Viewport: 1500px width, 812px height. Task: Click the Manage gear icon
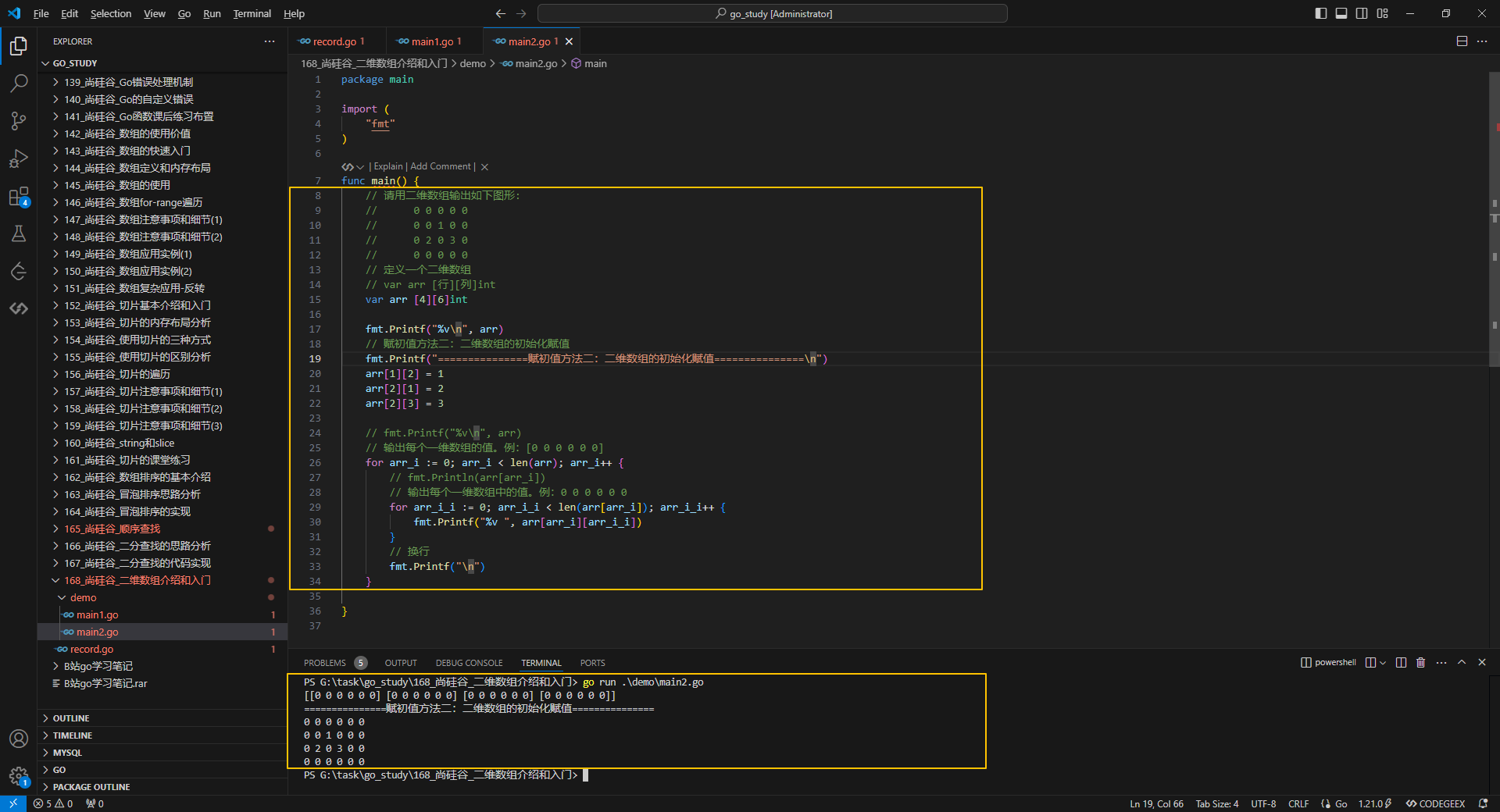[x=19, y=775]
